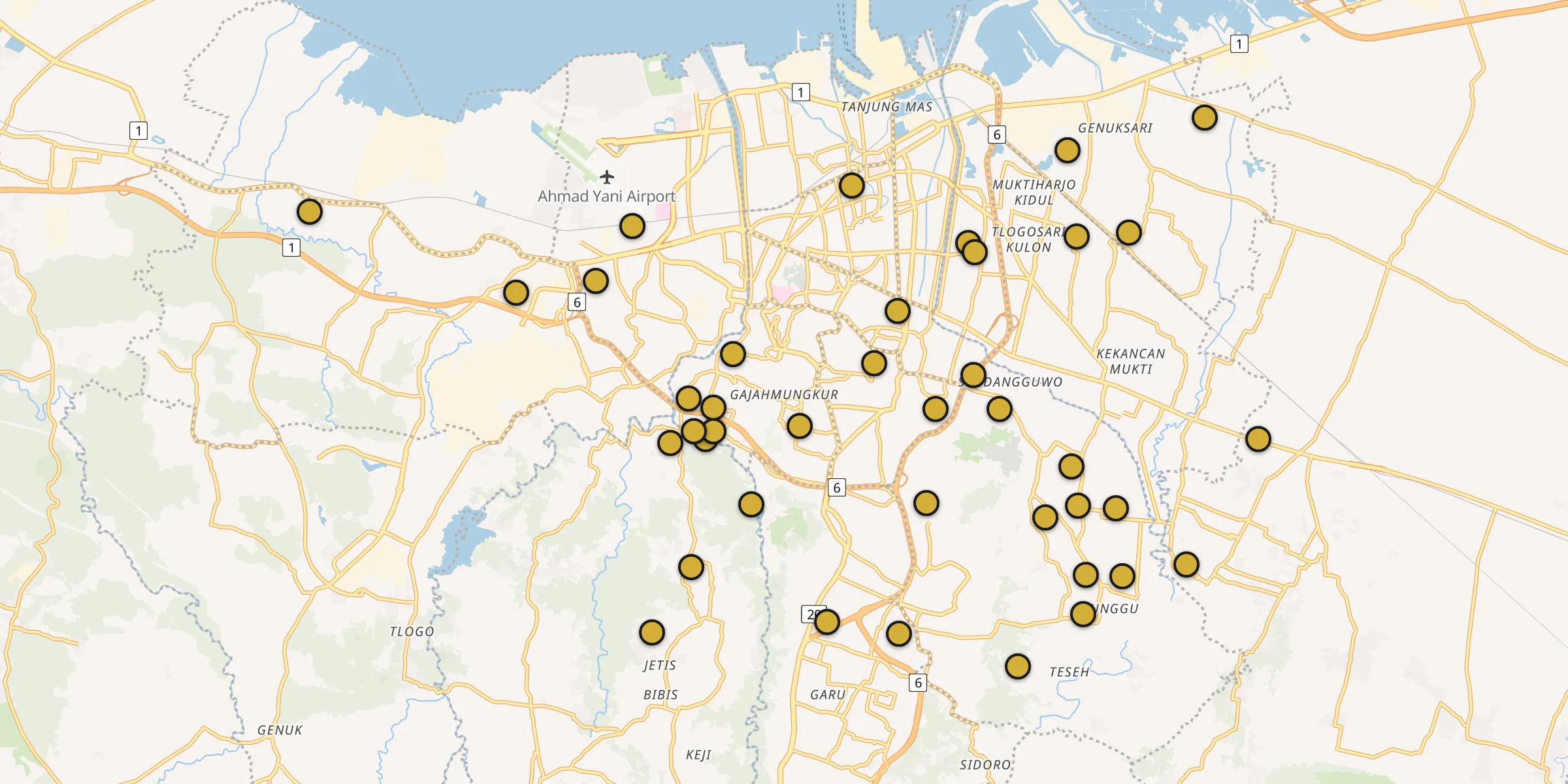Click the Genuk place label
The image size is (1568, 784).
coord(280,730)
